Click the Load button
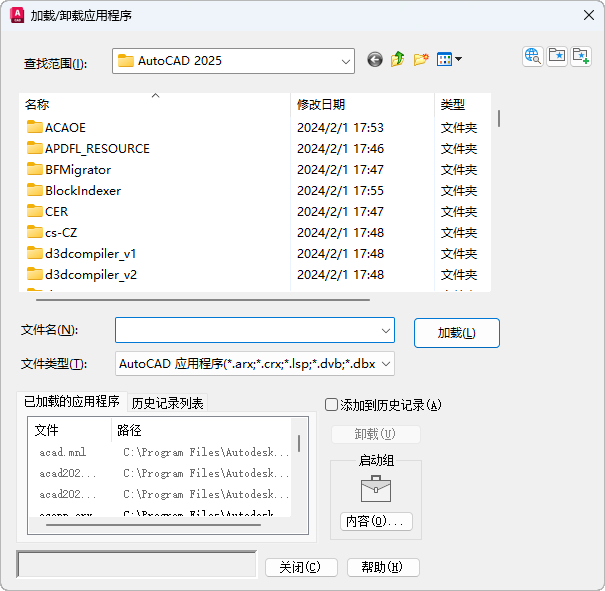The width and height of the screenshot is (605, 591). pyautogui.click(x=457, y=333)
